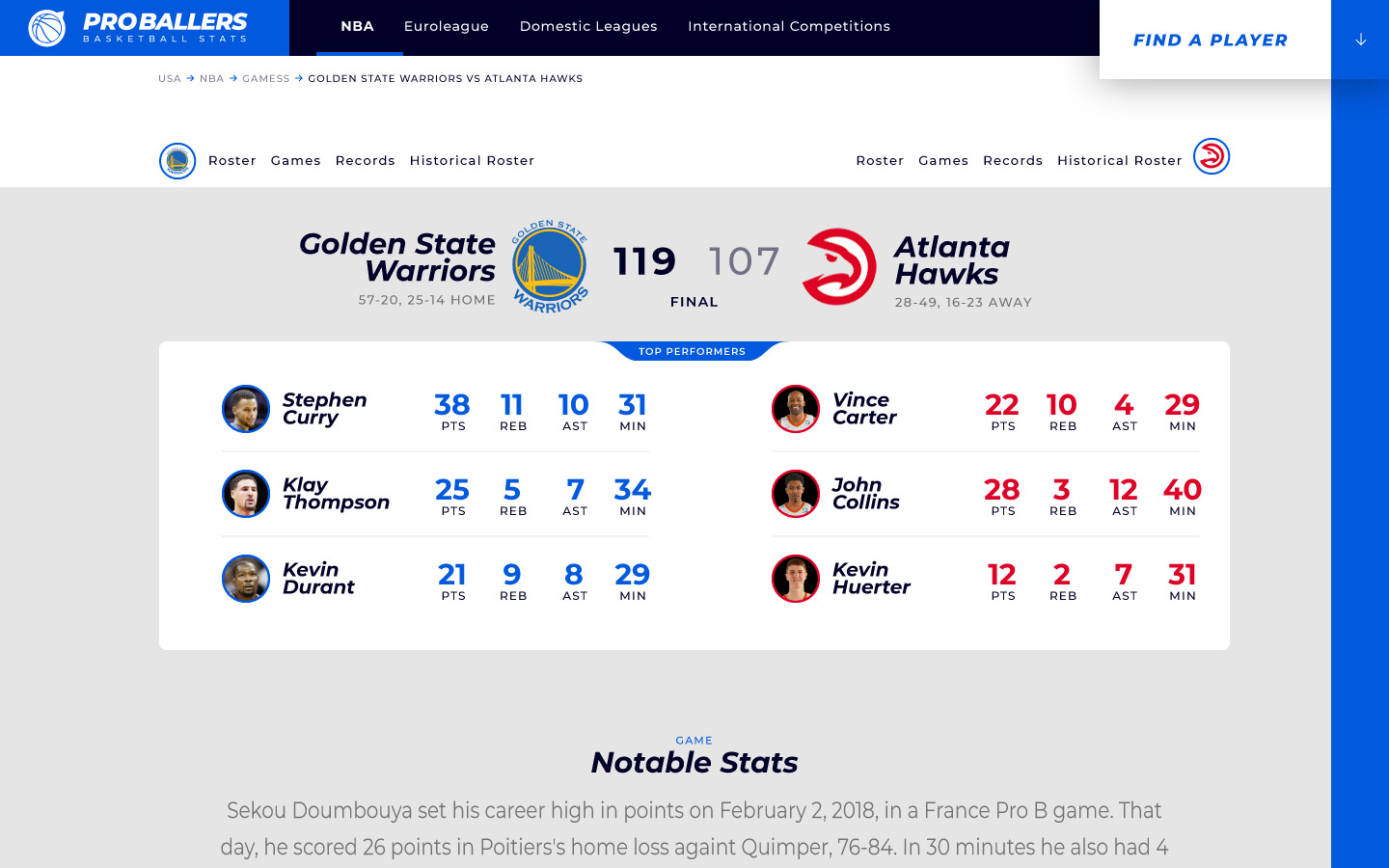This screenshot has width=1389, height=868.
Task: Click the Top Performers label tab
Action: [x=692, y=351]
